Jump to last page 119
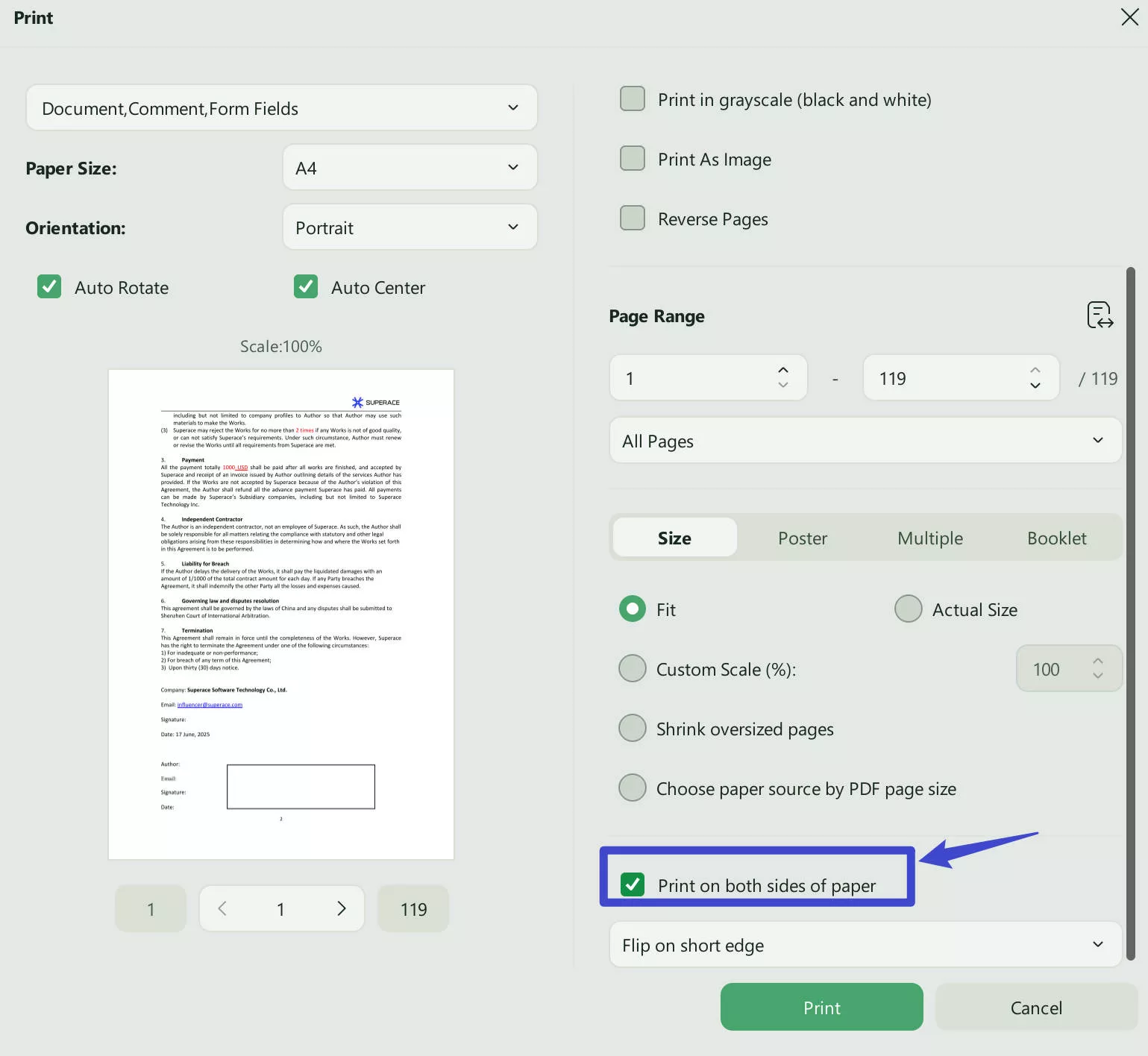 pyautogui.click(x=413, y=908)
